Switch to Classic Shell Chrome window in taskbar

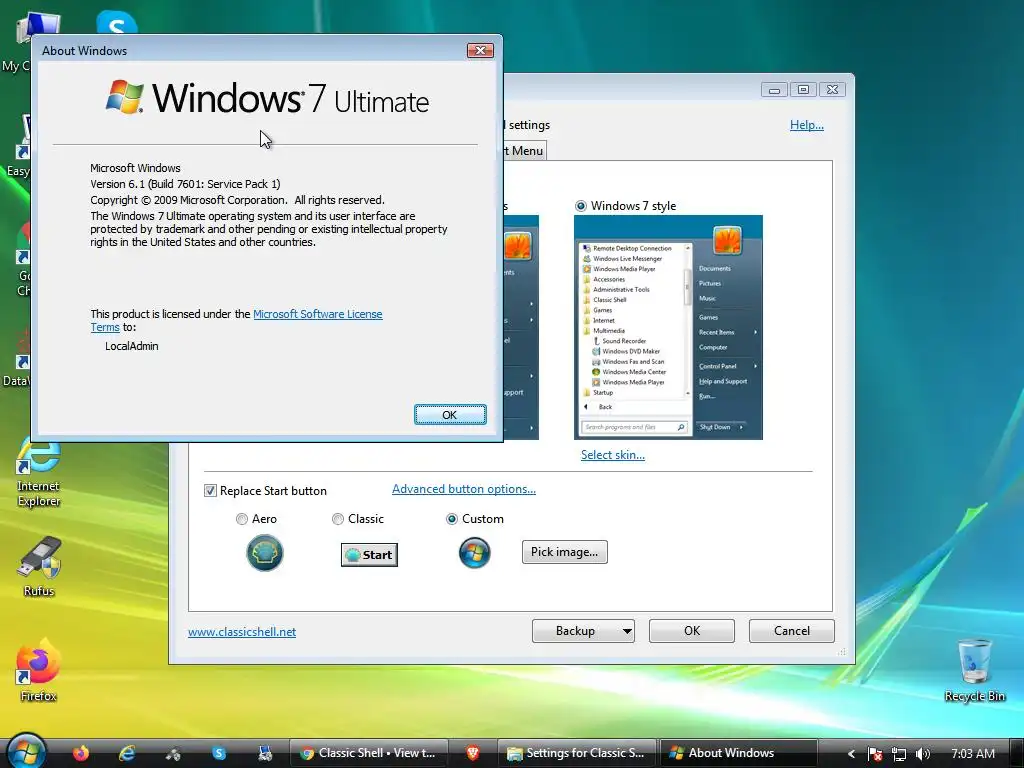[x=368, y=753]
